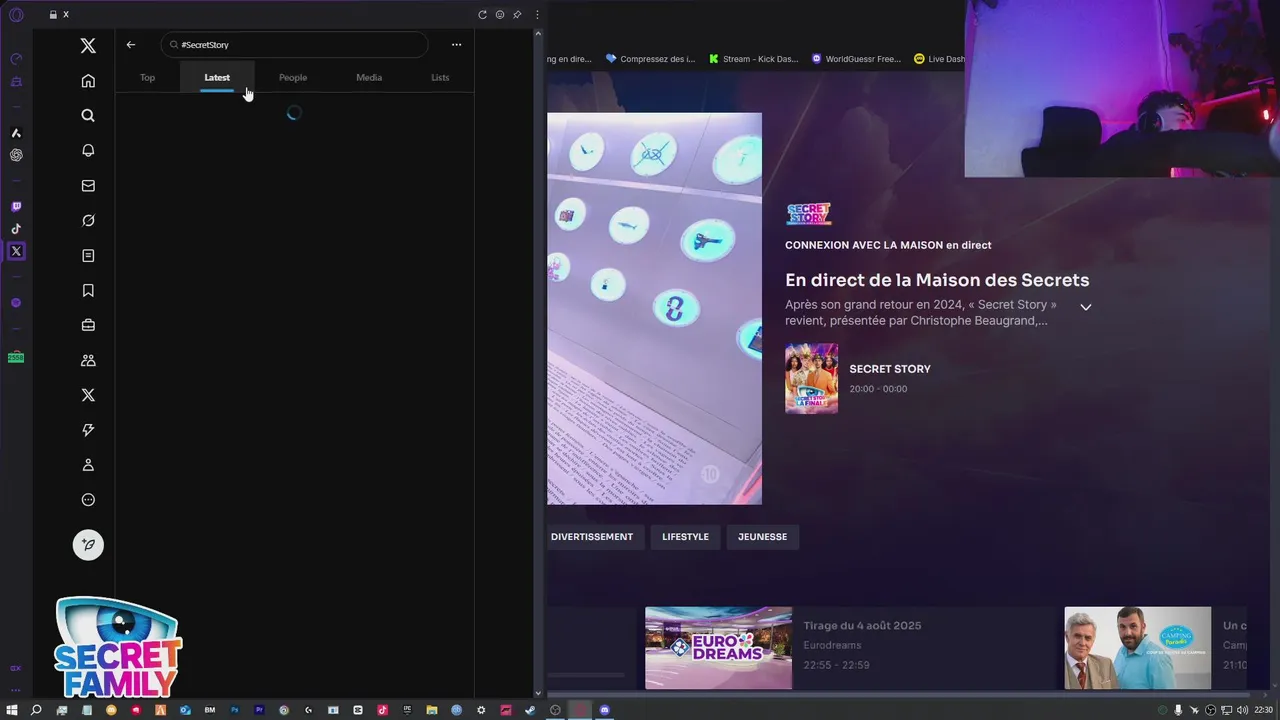Click the #SecretStory search field
The image size is (1280, 720).
click(x=294, y=45)
